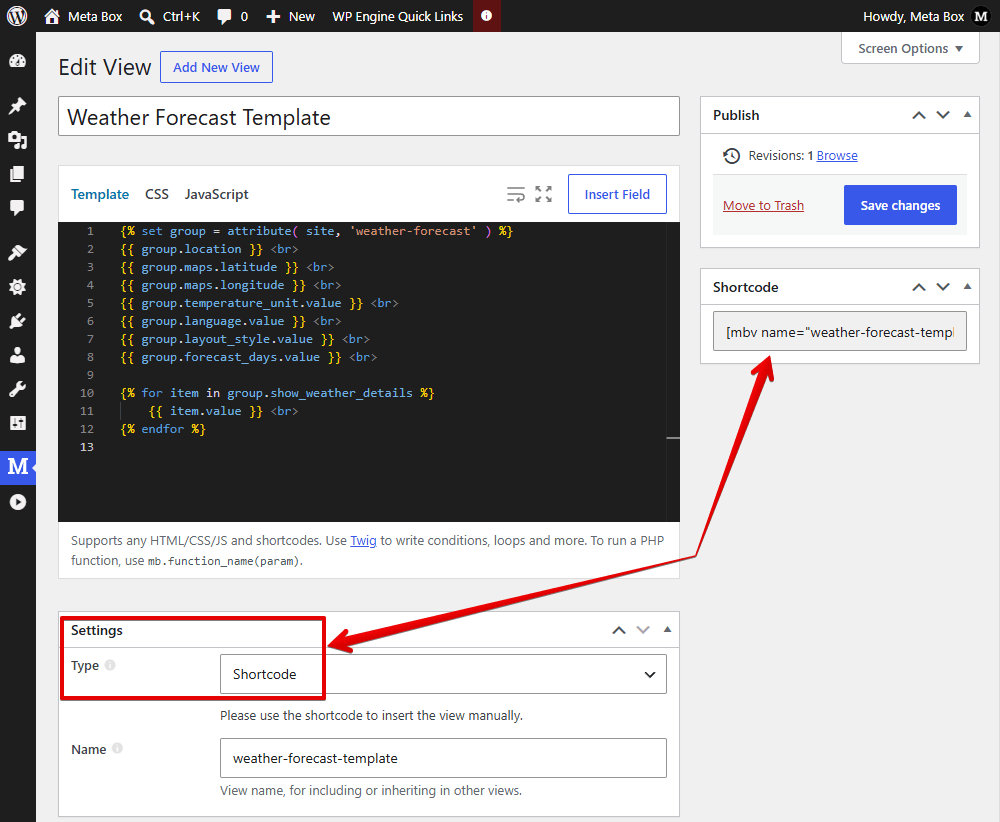Open Appearance brush icon in sidebar
The height and width of the screenshot is (822, 1000).
(x=17, y=253)
